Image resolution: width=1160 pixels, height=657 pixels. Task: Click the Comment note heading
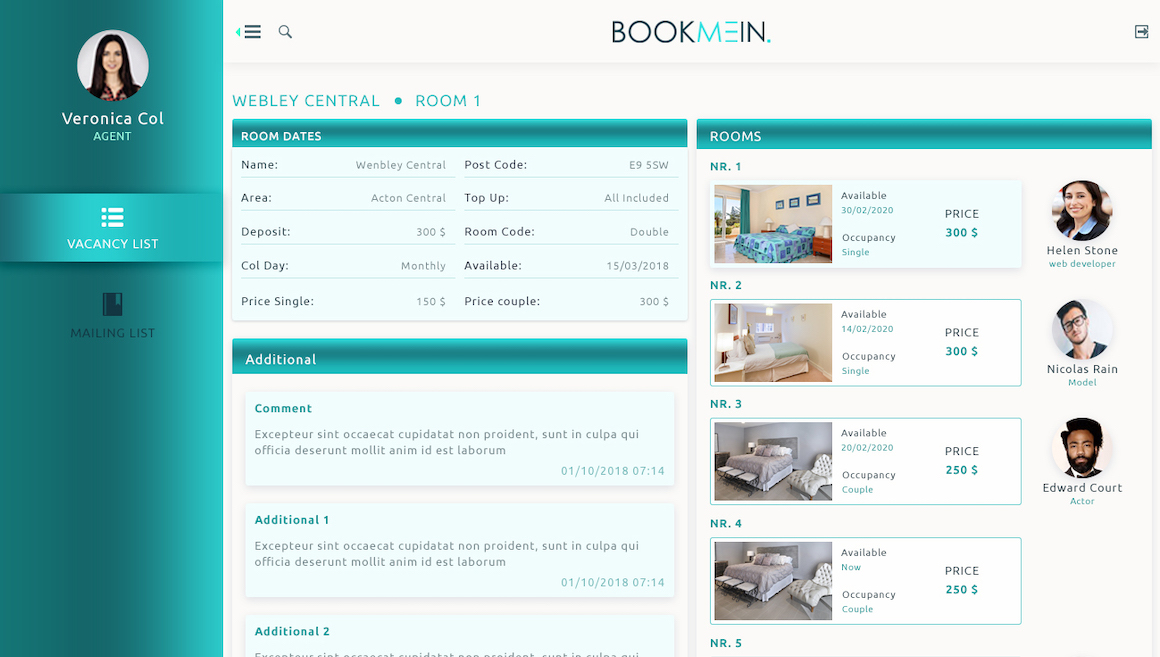(283, 408)
